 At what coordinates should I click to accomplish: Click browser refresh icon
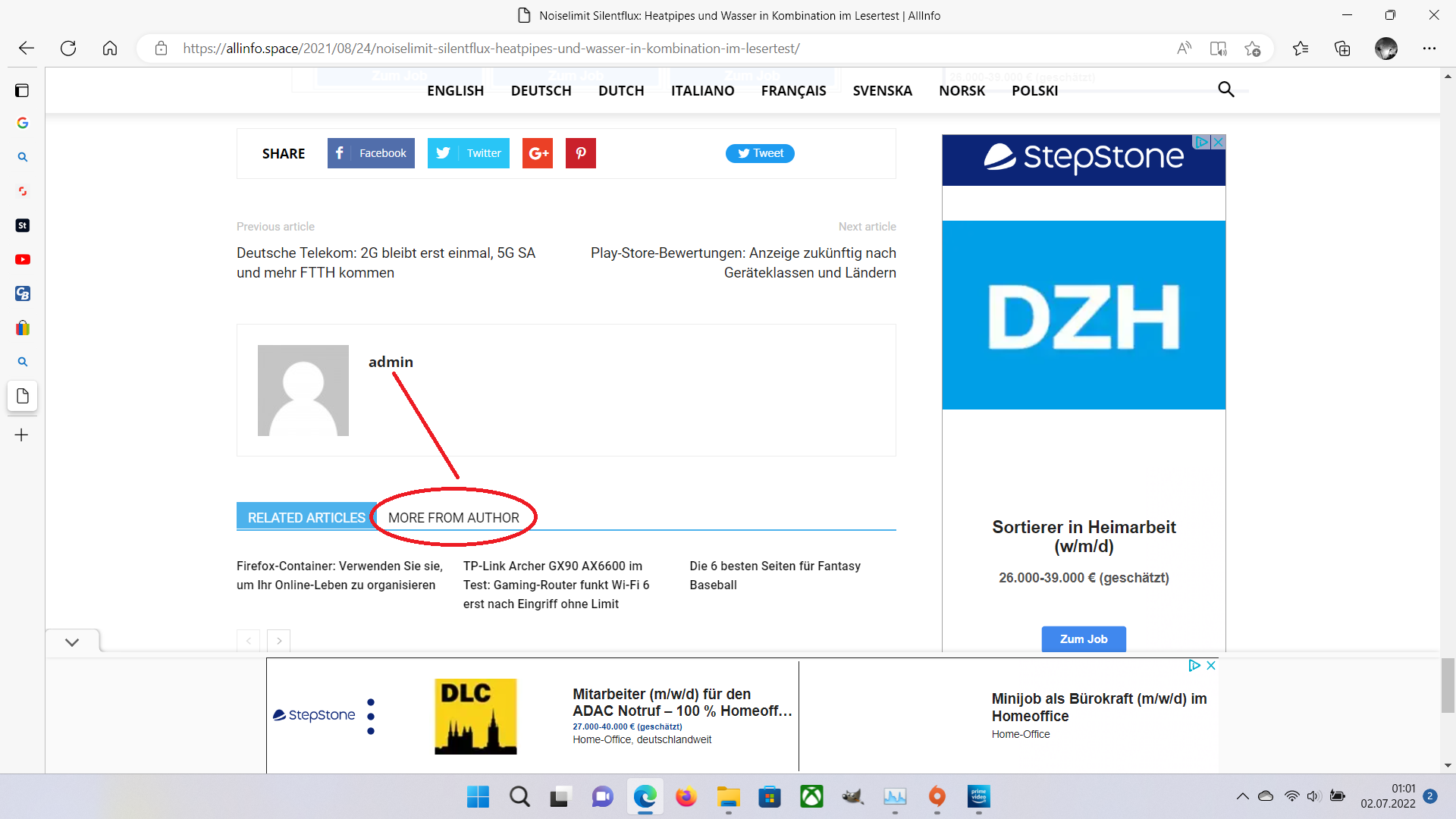point(68,49)
